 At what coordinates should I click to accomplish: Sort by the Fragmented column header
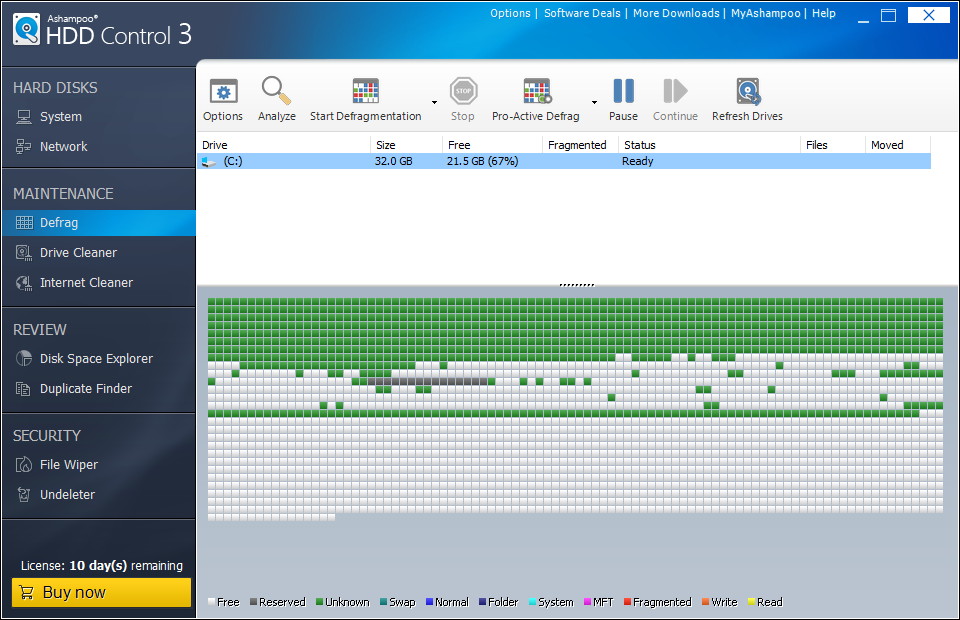tap(580, 145)
